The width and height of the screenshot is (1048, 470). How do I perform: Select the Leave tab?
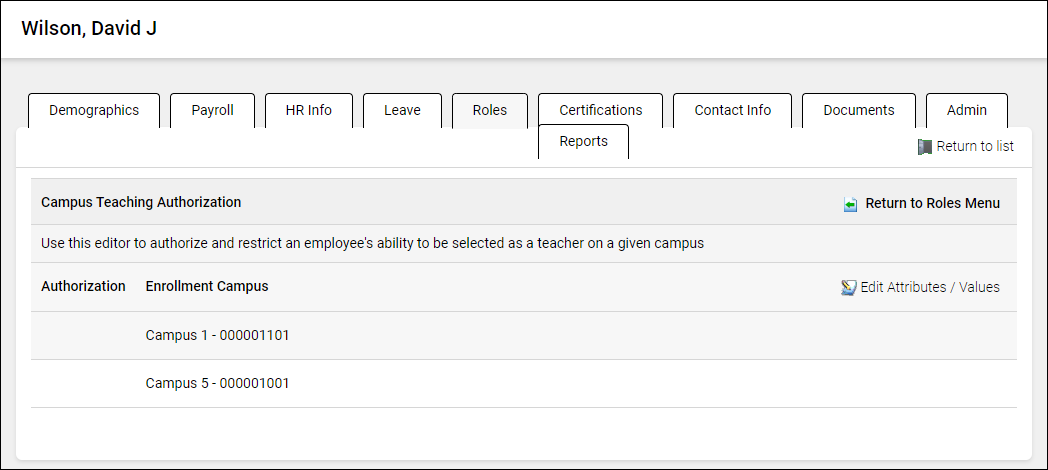coord(402,110)
